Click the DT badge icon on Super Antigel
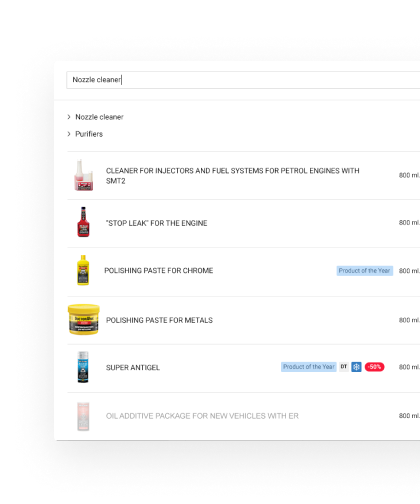 pos(344,367)
